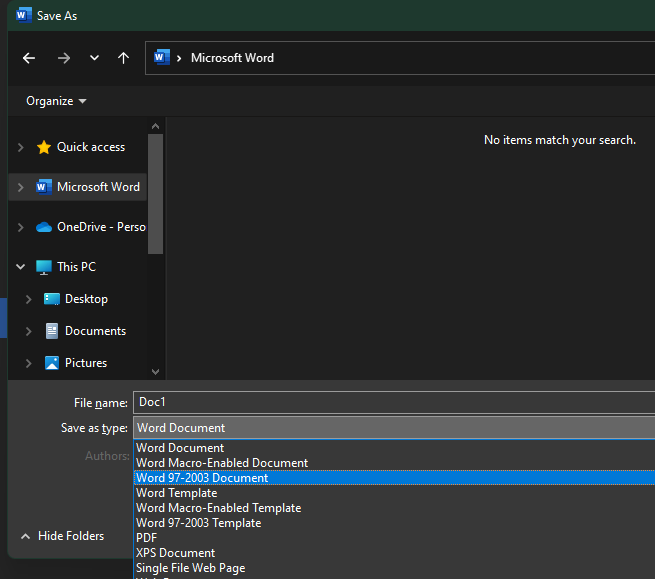Image resolution: width=655 pixels, height=579 pixels.
Task: Expand the Quick access tree node
Action: pyautogui.click(x=20, y=147)
